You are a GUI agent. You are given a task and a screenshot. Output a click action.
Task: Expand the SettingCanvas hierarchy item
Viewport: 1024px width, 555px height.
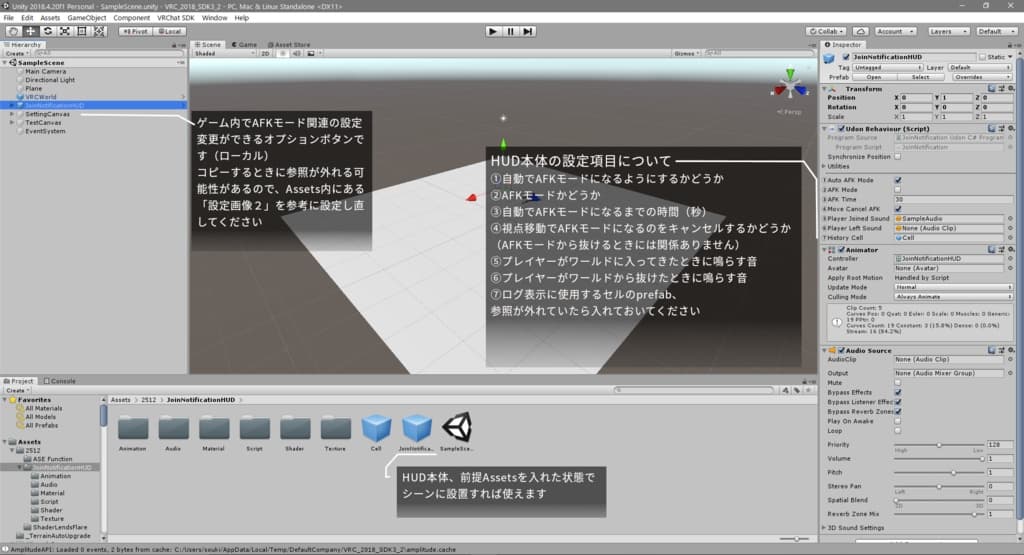click(x=12, y=114)
